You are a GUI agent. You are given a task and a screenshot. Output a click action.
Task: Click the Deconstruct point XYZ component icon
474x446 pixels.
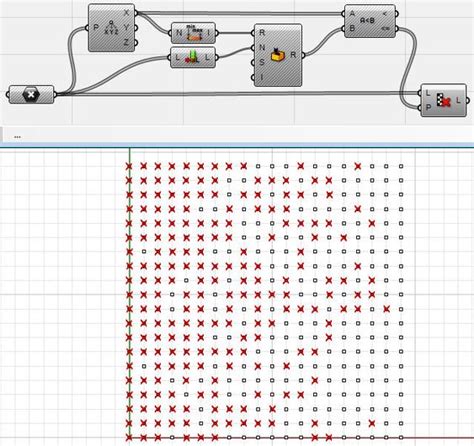pos(111,28)
